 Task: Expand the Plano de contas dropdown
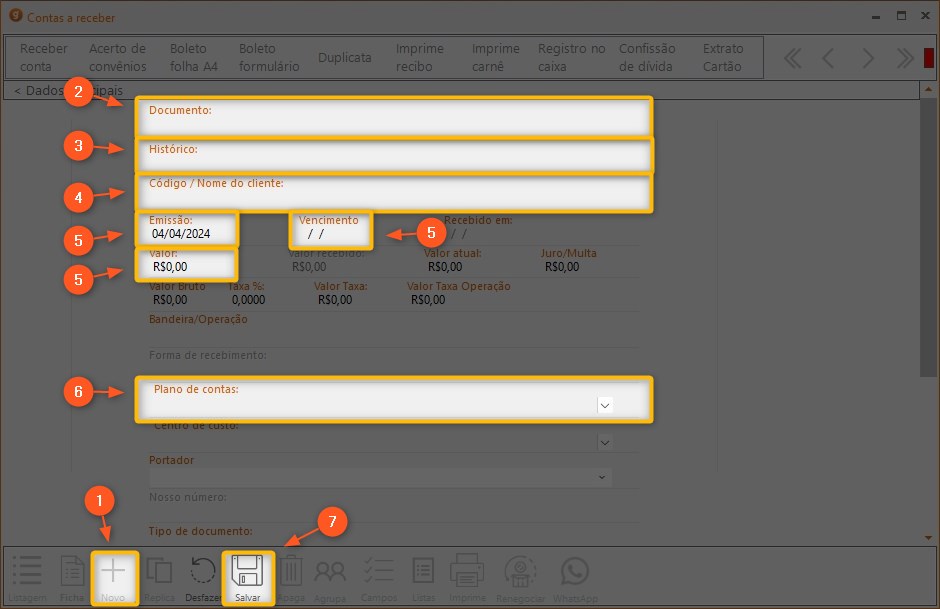[x=604, y=405]
